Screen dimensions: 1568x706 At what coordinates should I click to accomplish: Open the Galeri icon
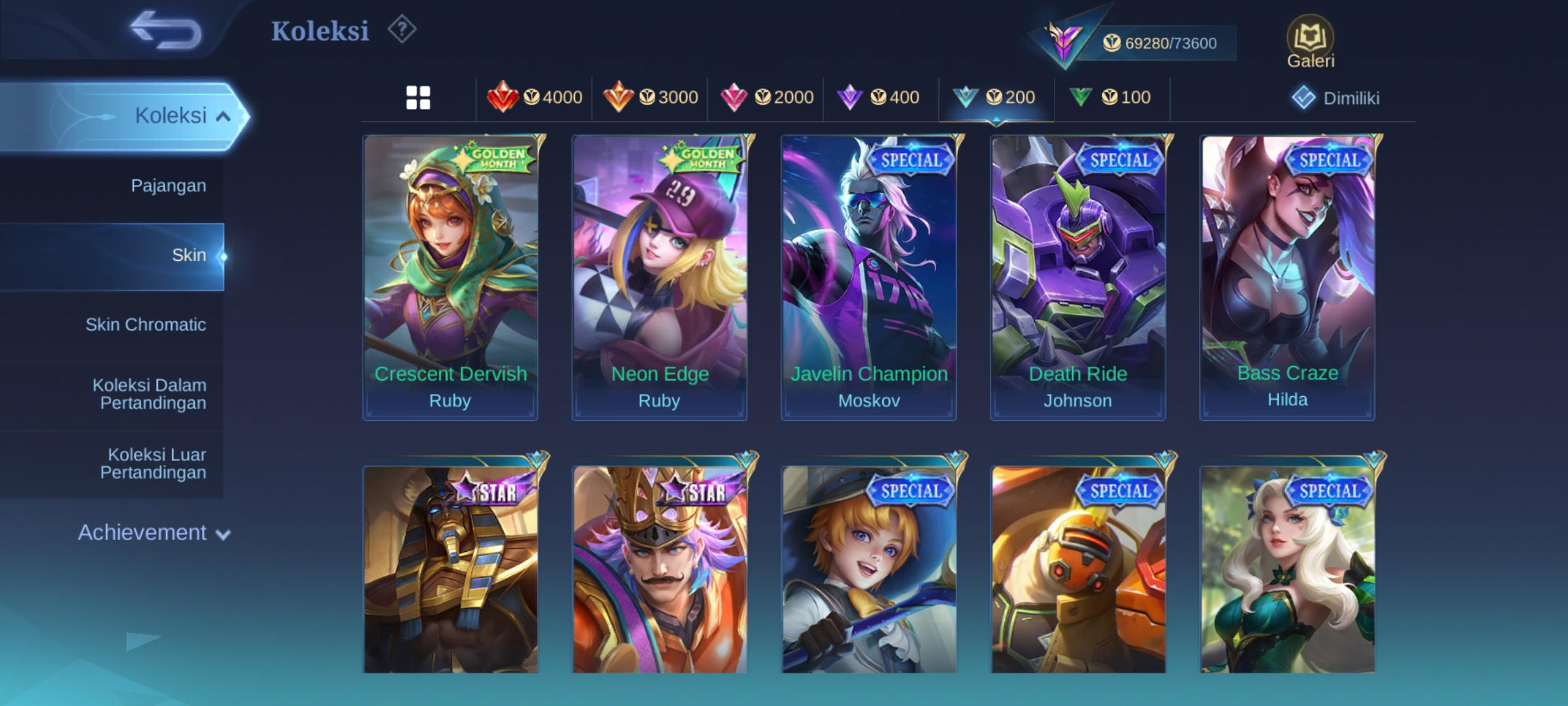pos(1311,42)
